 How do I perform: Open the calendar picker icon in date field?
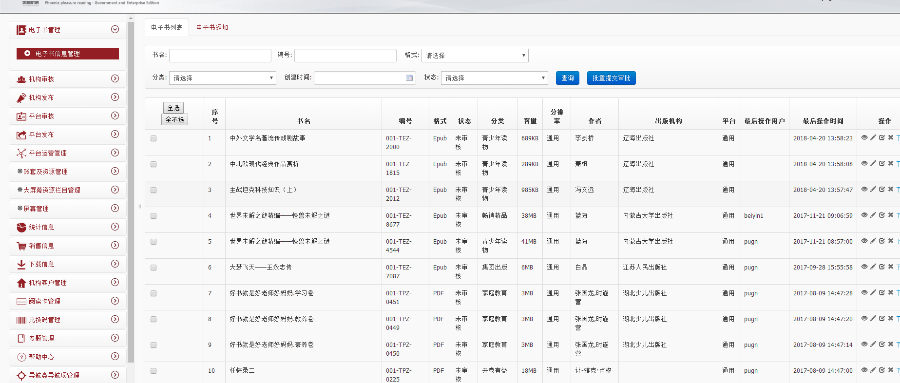pyautogui.click(x=409, y=78)
